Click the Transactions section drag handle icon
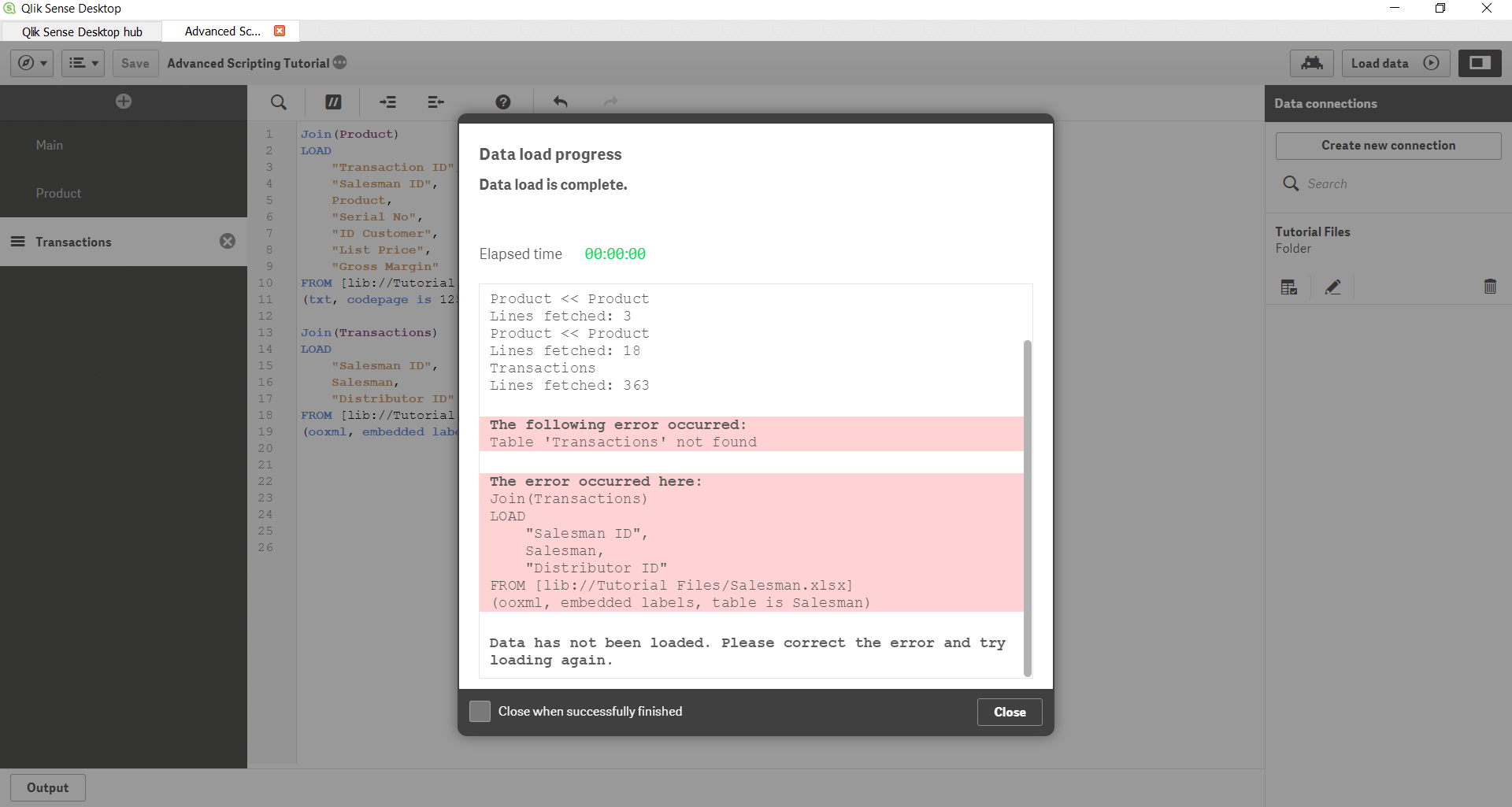1512x807 pixels. point(17,242)
